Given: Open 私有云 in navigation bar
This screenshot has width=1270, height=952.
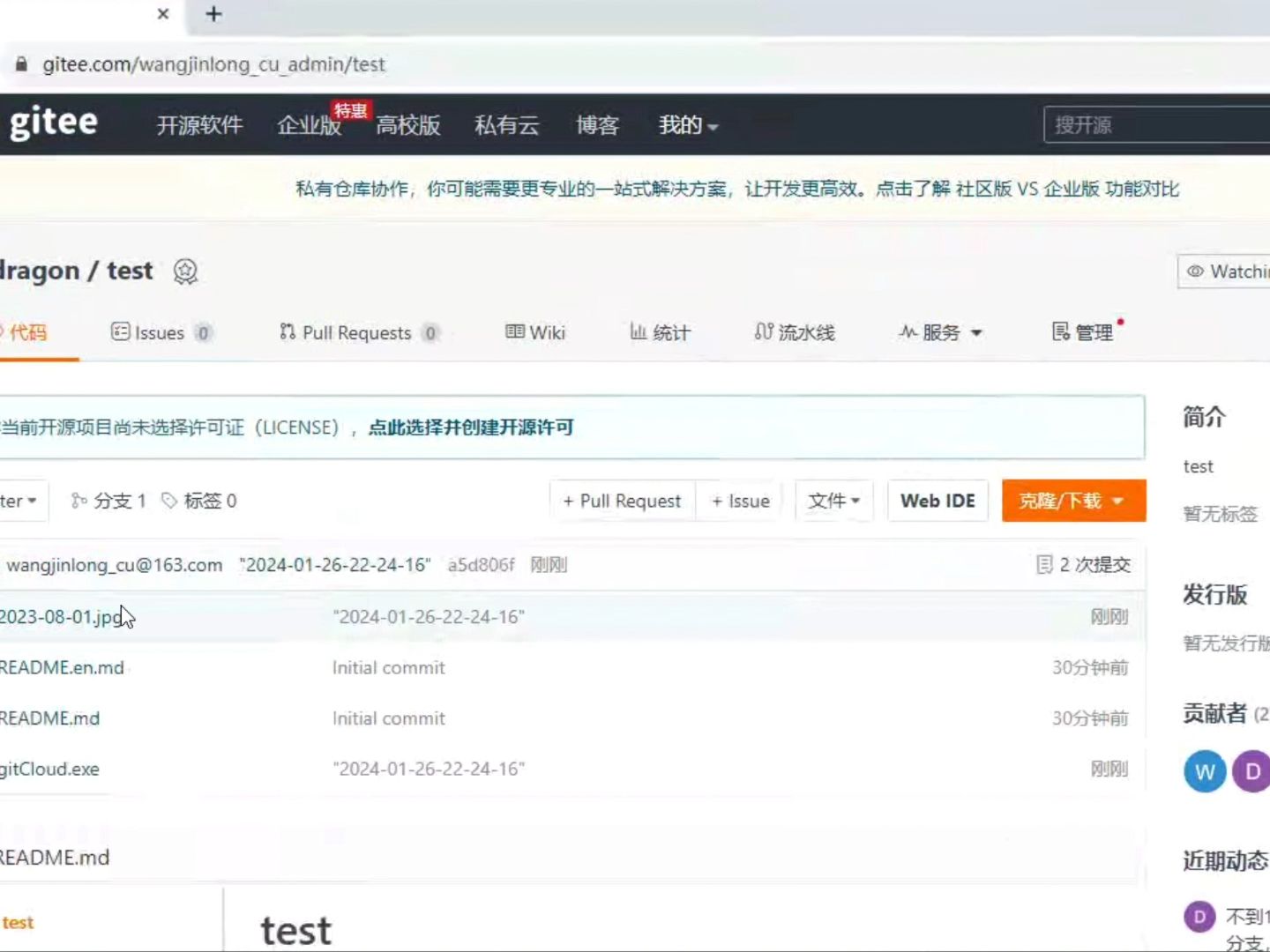Looking at the screenshot, I should point(506,125).
